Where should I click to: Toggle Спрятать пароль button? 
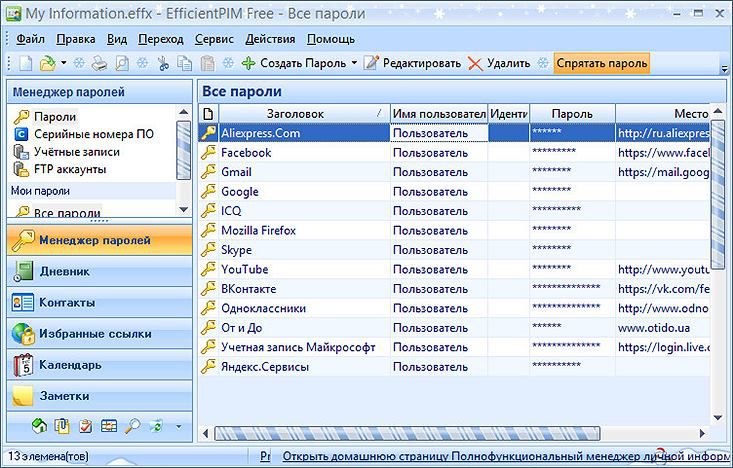(602, 63)
